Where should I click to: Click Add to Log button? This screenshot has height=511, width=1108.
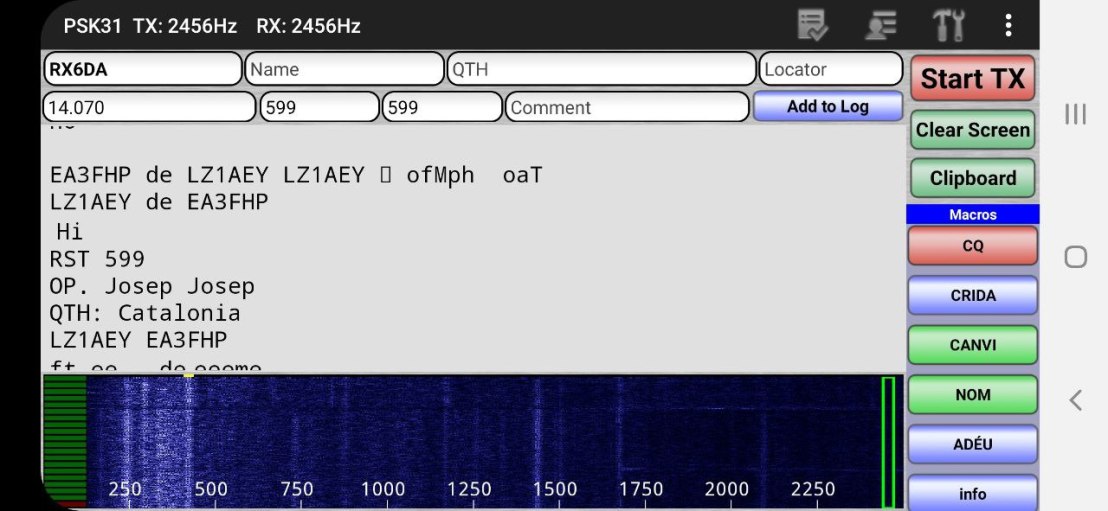coord(827,107)
